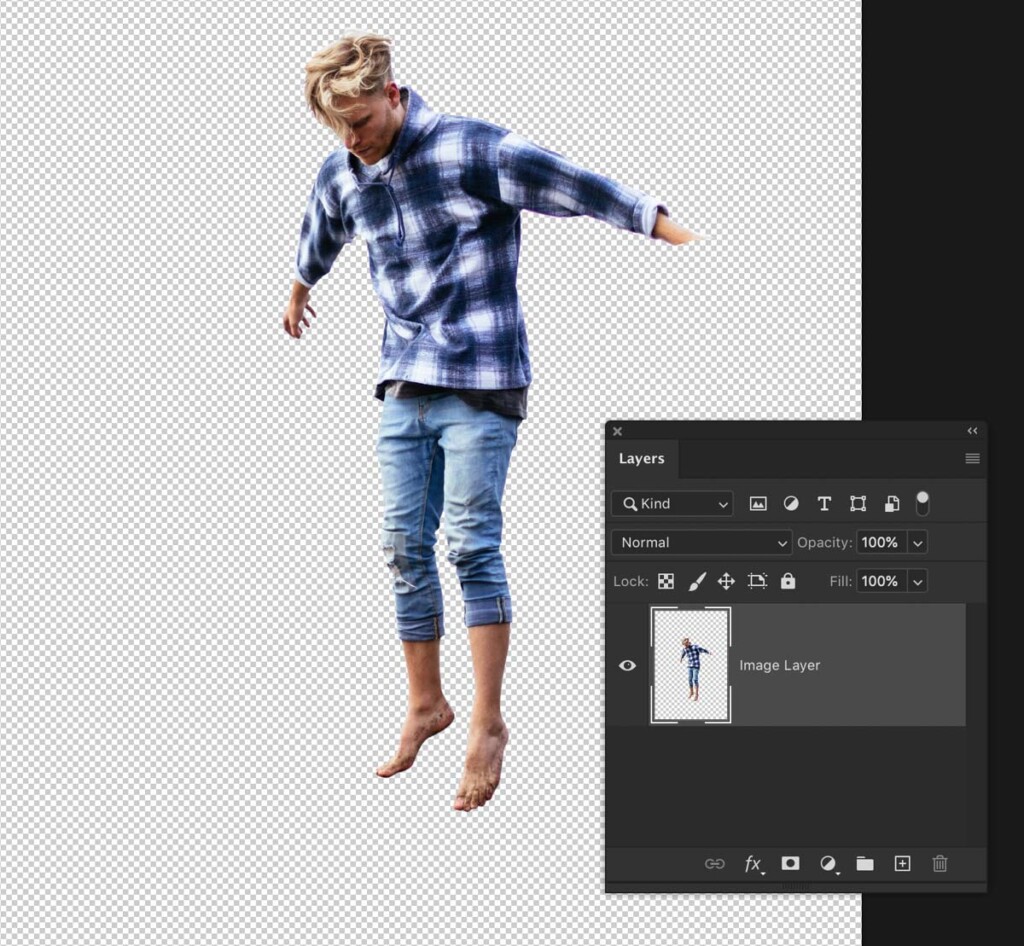The image size is (1024, 946).
Task: Click the Fill label
Action: pyautogui.click(x=840, y=581)
